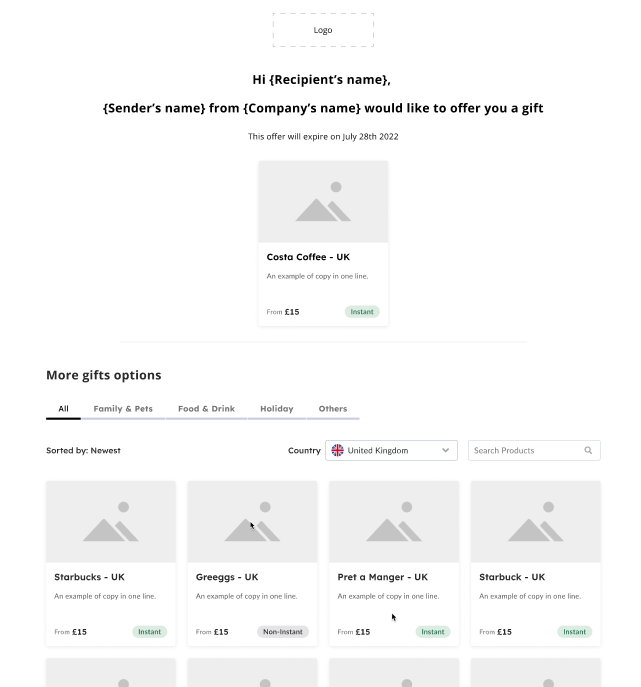
Task: Open the Starbucks - UK card image
Action: click(x=111, y=522)
